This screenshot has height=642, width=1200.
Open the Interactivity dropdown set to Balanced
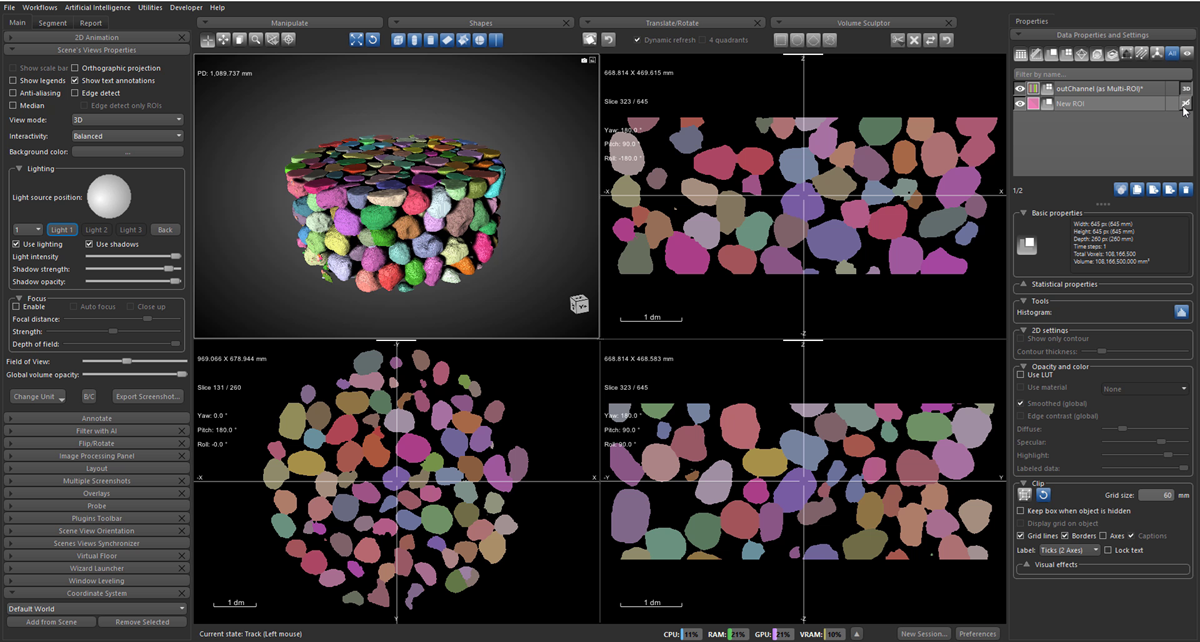point(127,136)
